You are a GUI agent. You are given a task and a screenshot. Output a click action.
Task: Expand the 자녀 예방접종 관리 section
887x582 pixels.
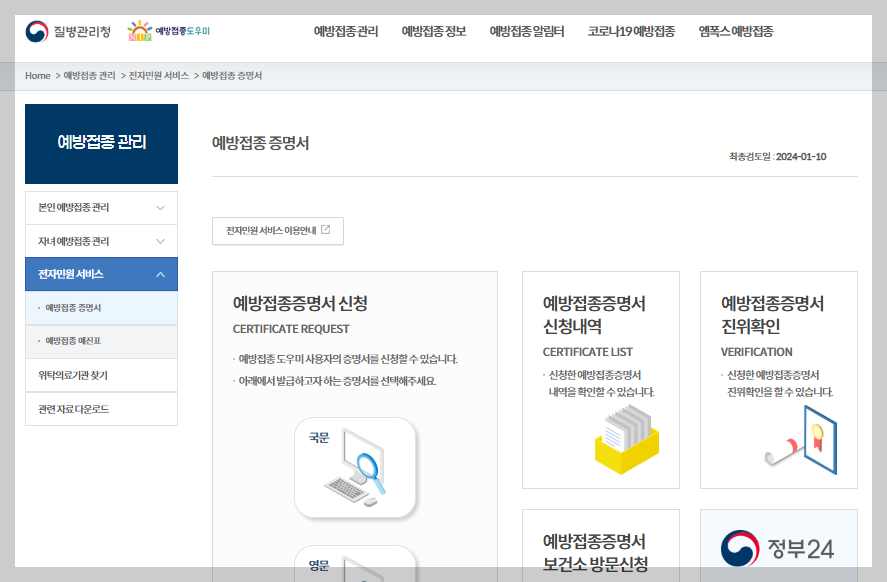[x=100, y=240]
